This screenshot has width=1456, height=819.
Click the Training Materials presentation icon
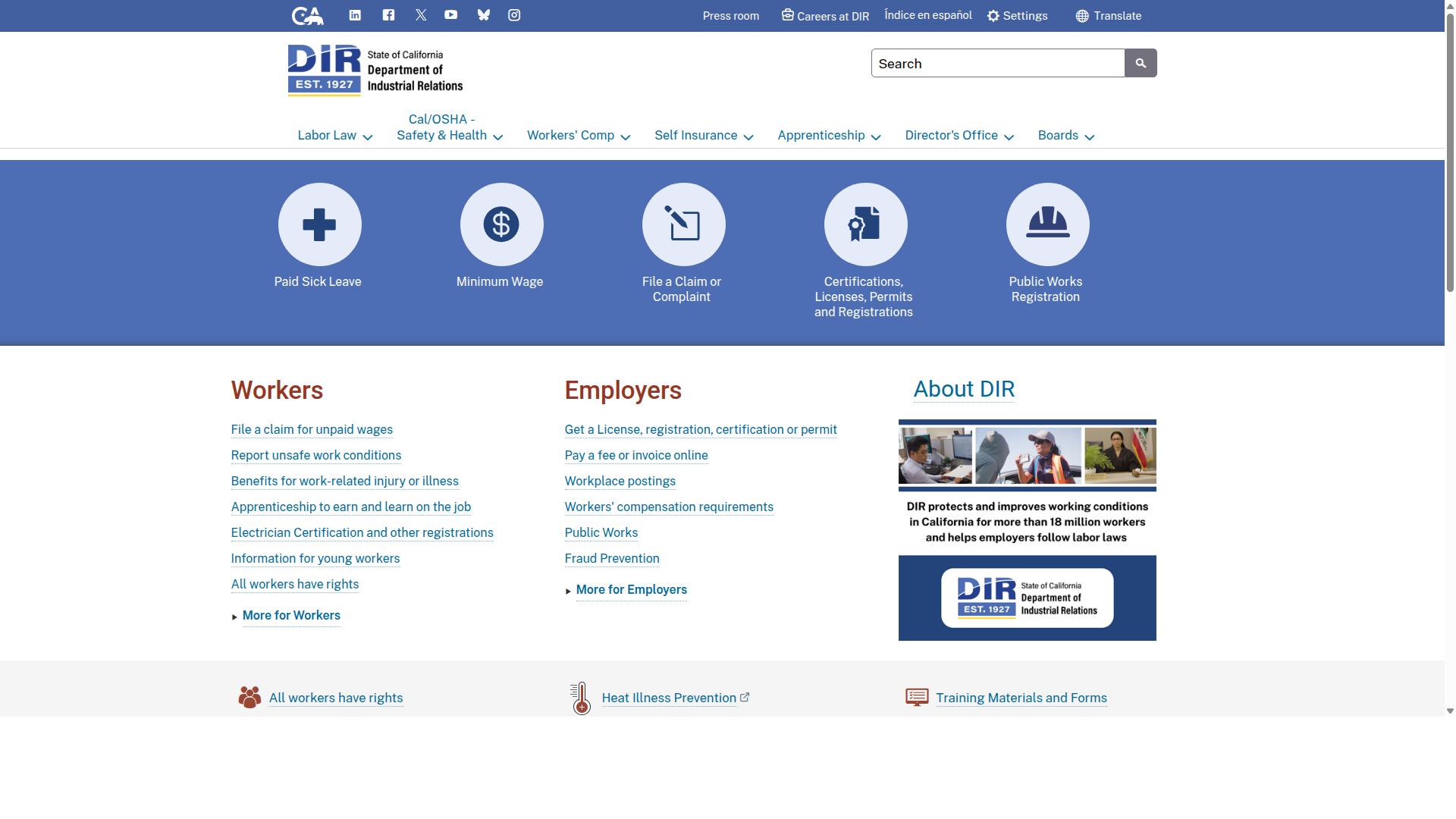click(917, 697)
